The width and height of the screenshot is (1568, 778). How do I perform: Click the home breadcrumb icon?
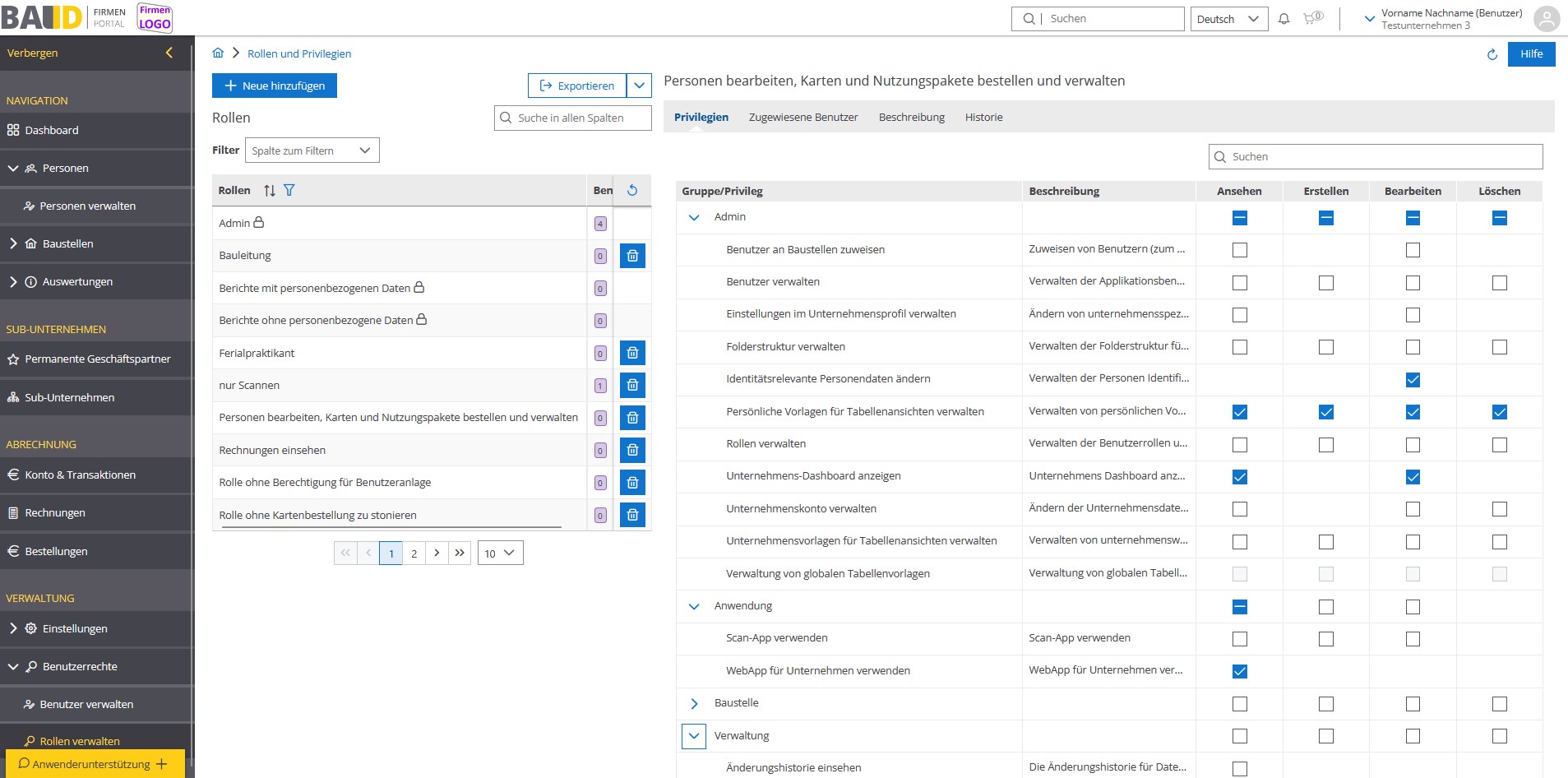click(x=218, y=53)
